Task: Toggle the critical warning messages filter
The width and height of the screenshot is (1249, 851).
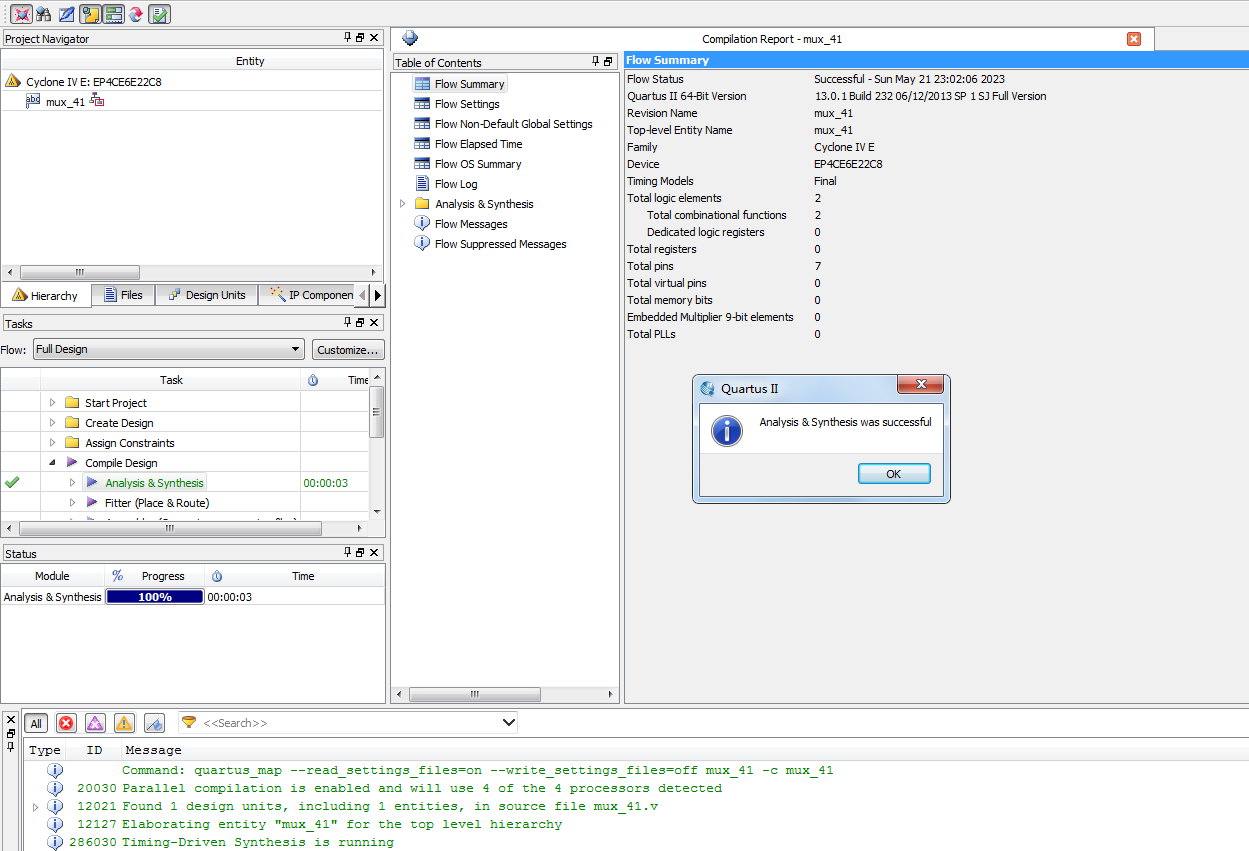Action: point(95,723)
